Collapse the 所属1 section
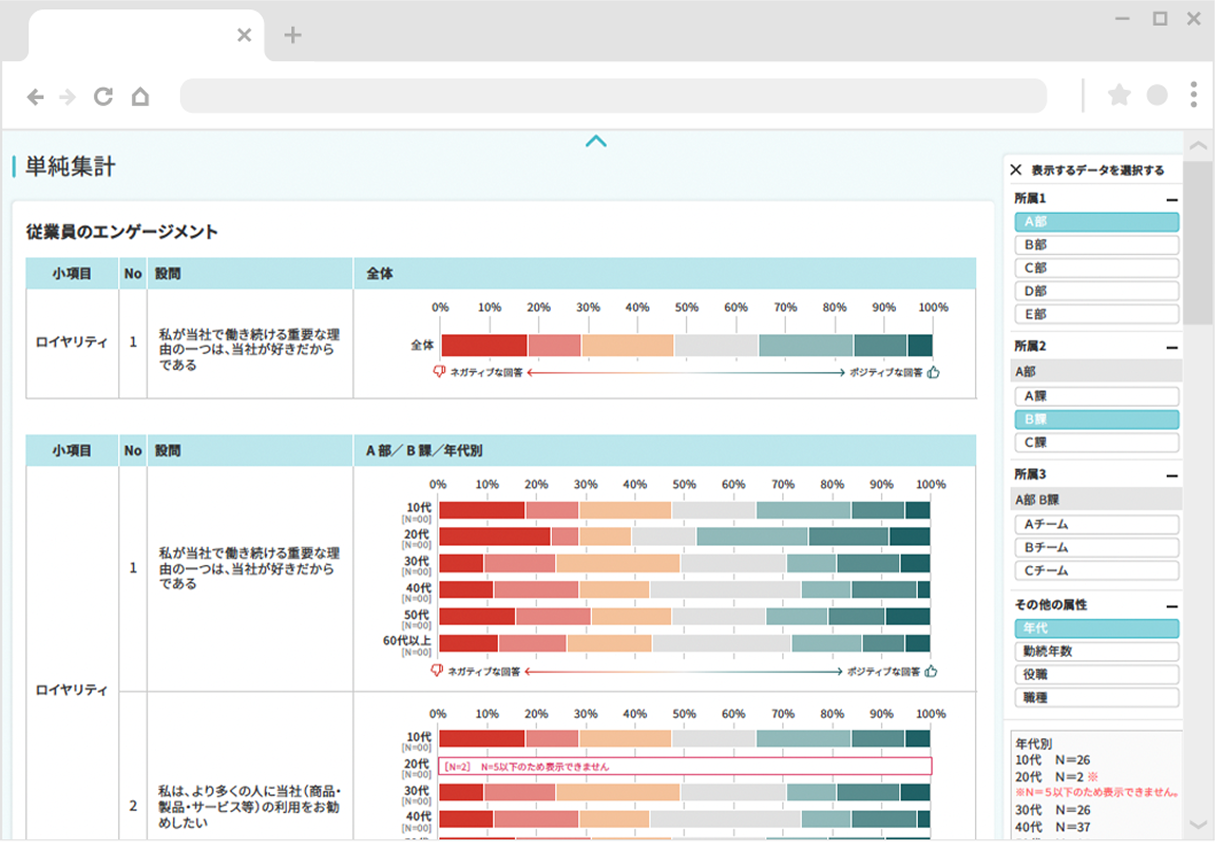Image resolution: width=1216 pixels, height=842 pixels. [1171, 199]
